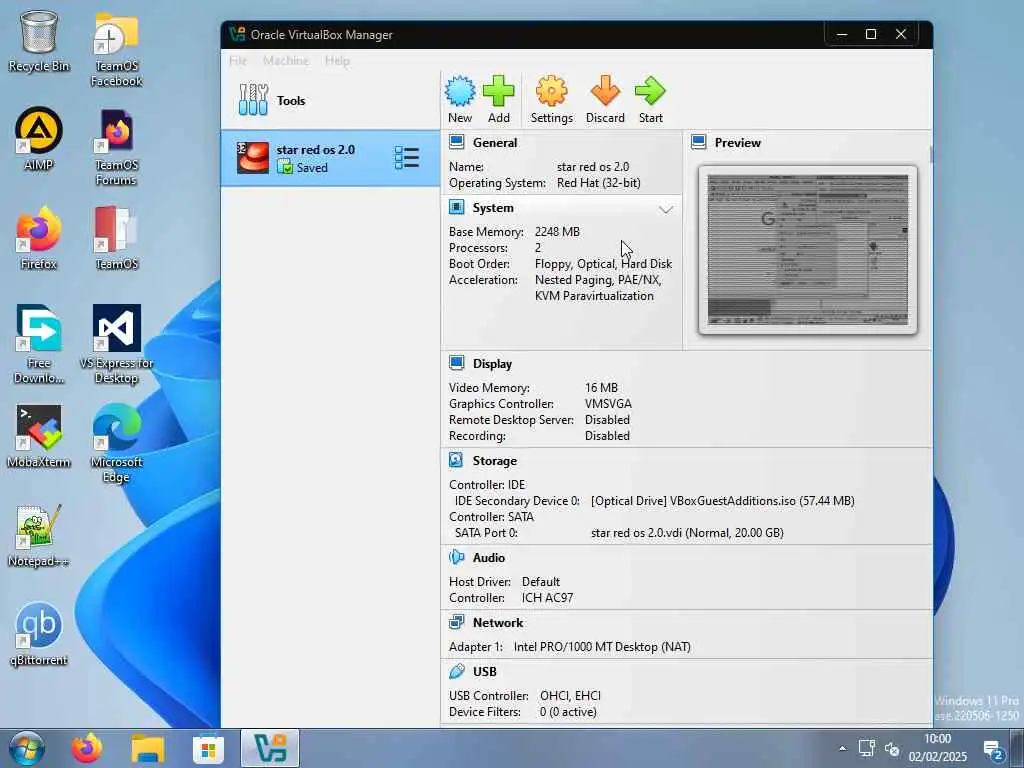Screen dimensions: 1024x768
Task: Click the VM preview thumbnail
Action: (x=807, y=249)
